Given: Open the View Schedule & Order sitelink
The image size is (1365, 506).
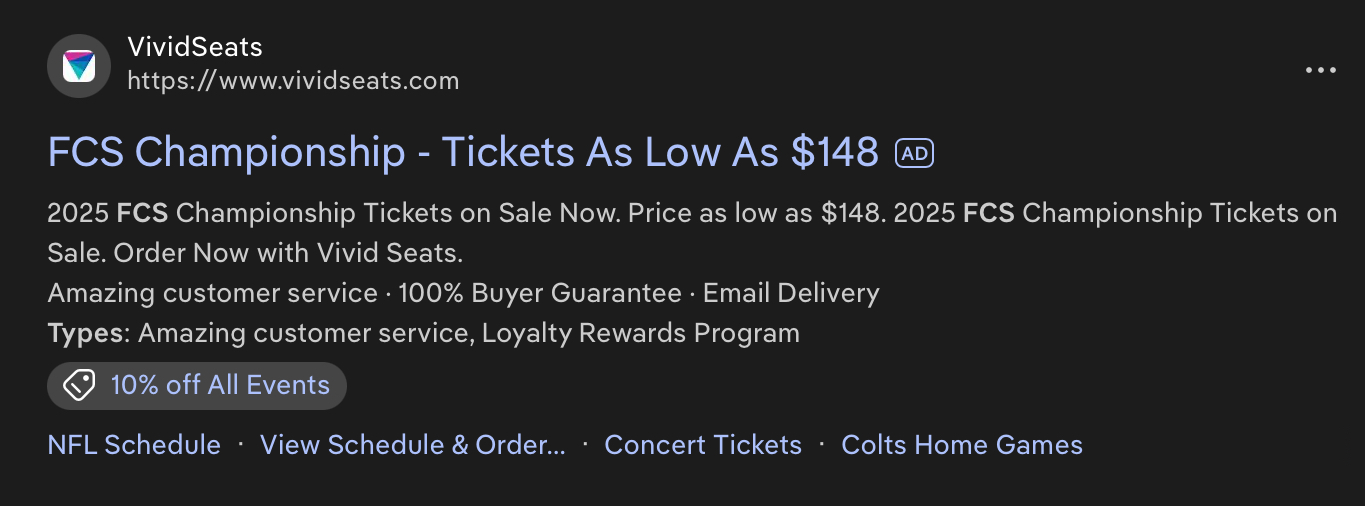Looking at the screenshot, I should tap(412, 444).
